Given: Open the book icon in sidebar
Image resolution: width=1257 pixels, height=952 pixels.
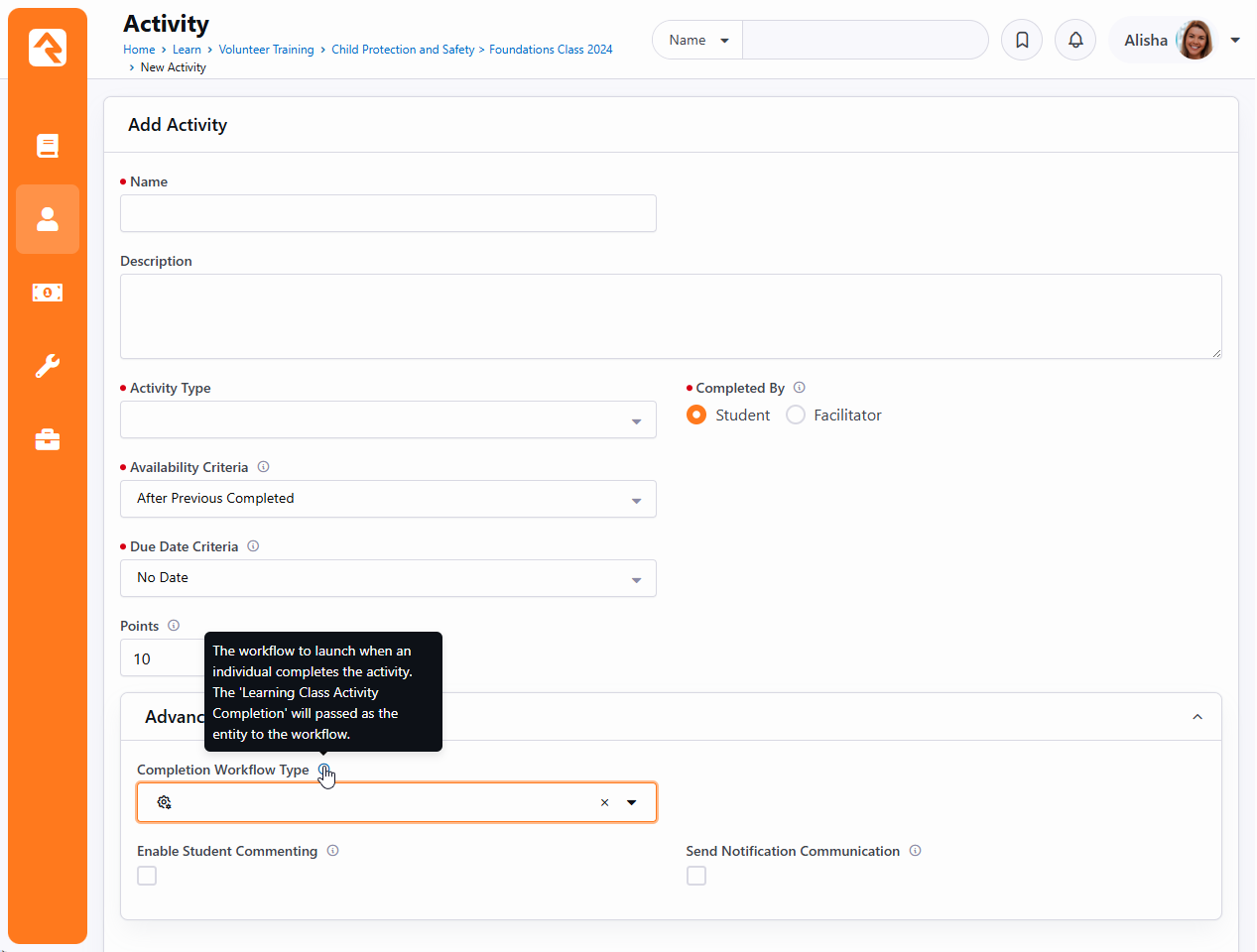Looking at the screenshot, I should coord(48,146).
